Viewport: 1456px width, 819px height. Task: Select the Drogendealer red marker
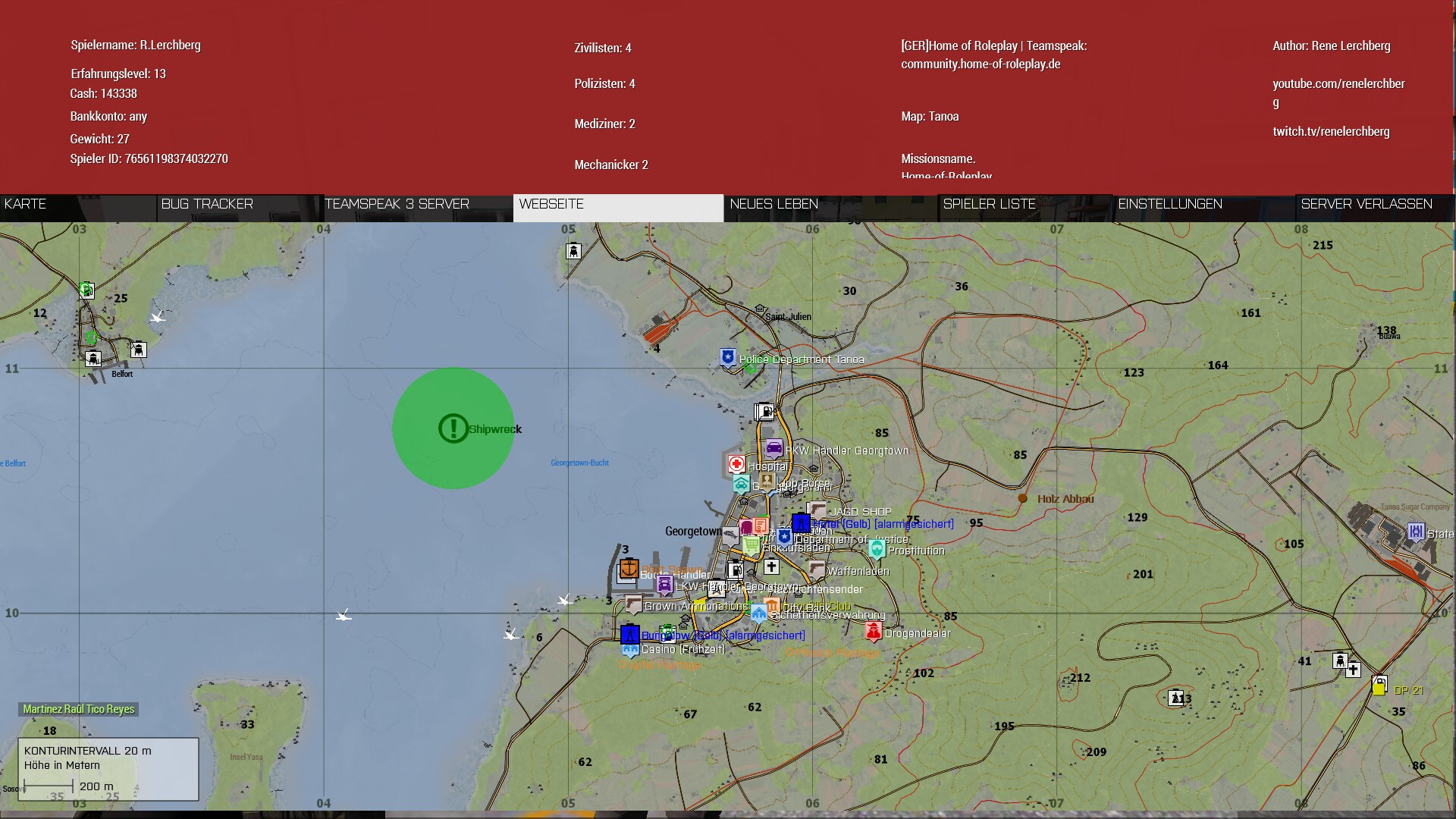pyautogui.click(x=874, y=631)
